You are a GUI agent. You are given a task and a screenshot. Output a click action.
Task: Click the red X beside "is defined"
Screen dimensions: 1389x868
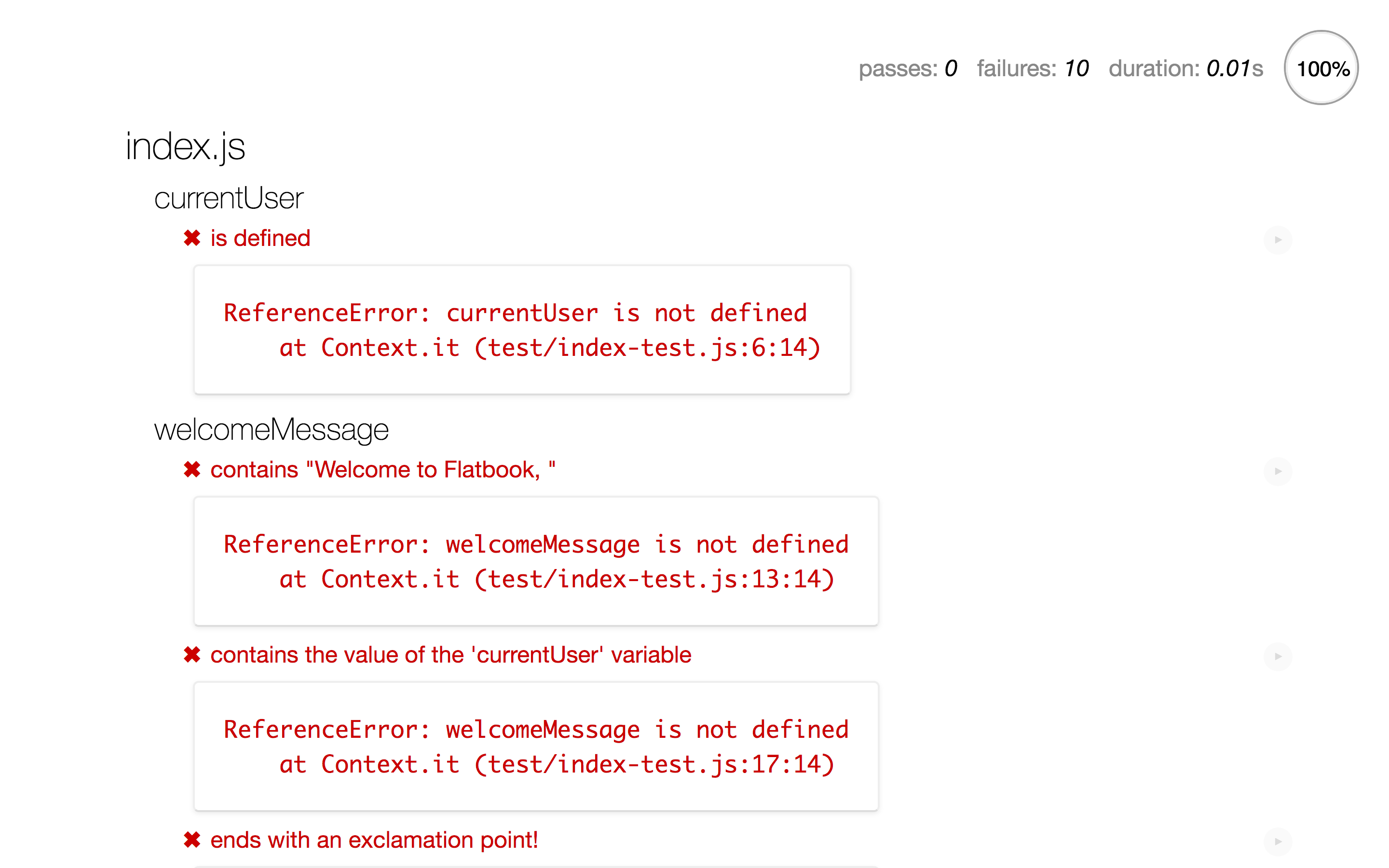tap(191, 238)
